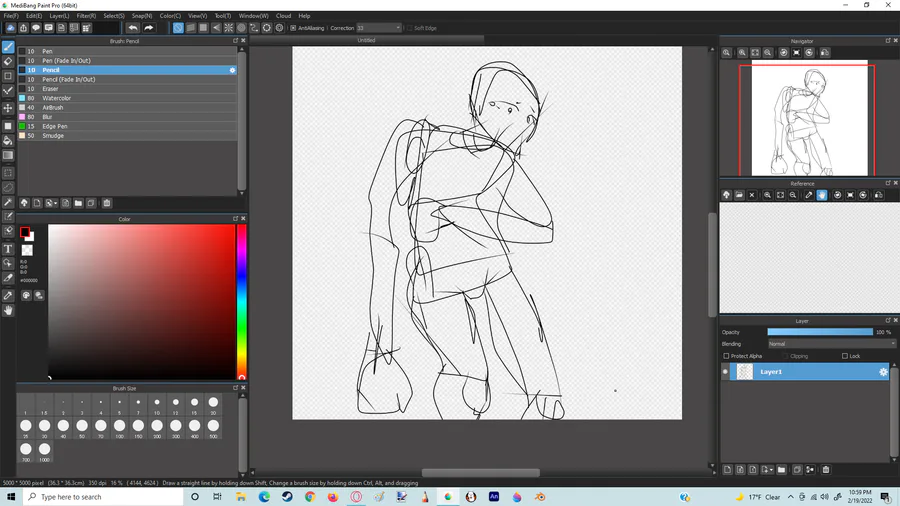900x506 pixels.
Task: Choose the Text tool
Action: [x=8, y=249]
